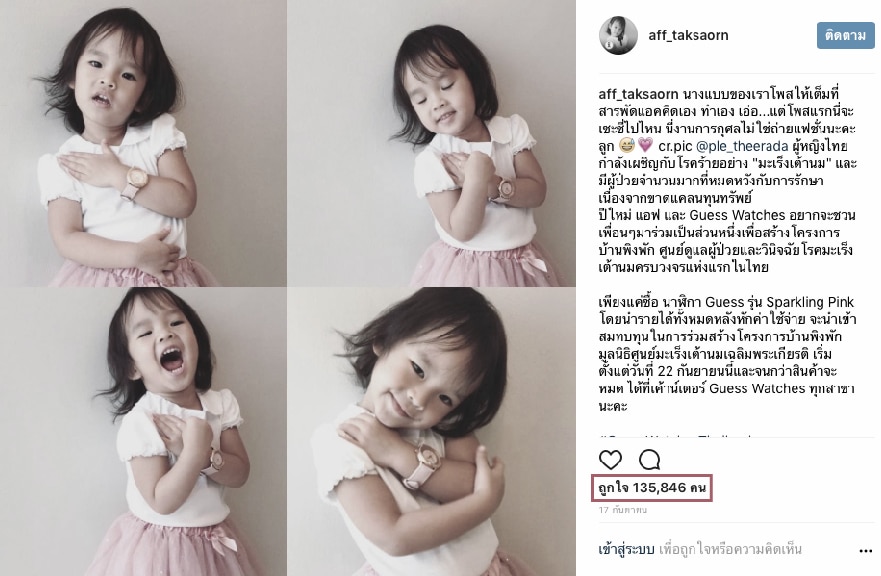Select the top-right photo with eyes closed
The image size is (881, 576).
(432, 143)
